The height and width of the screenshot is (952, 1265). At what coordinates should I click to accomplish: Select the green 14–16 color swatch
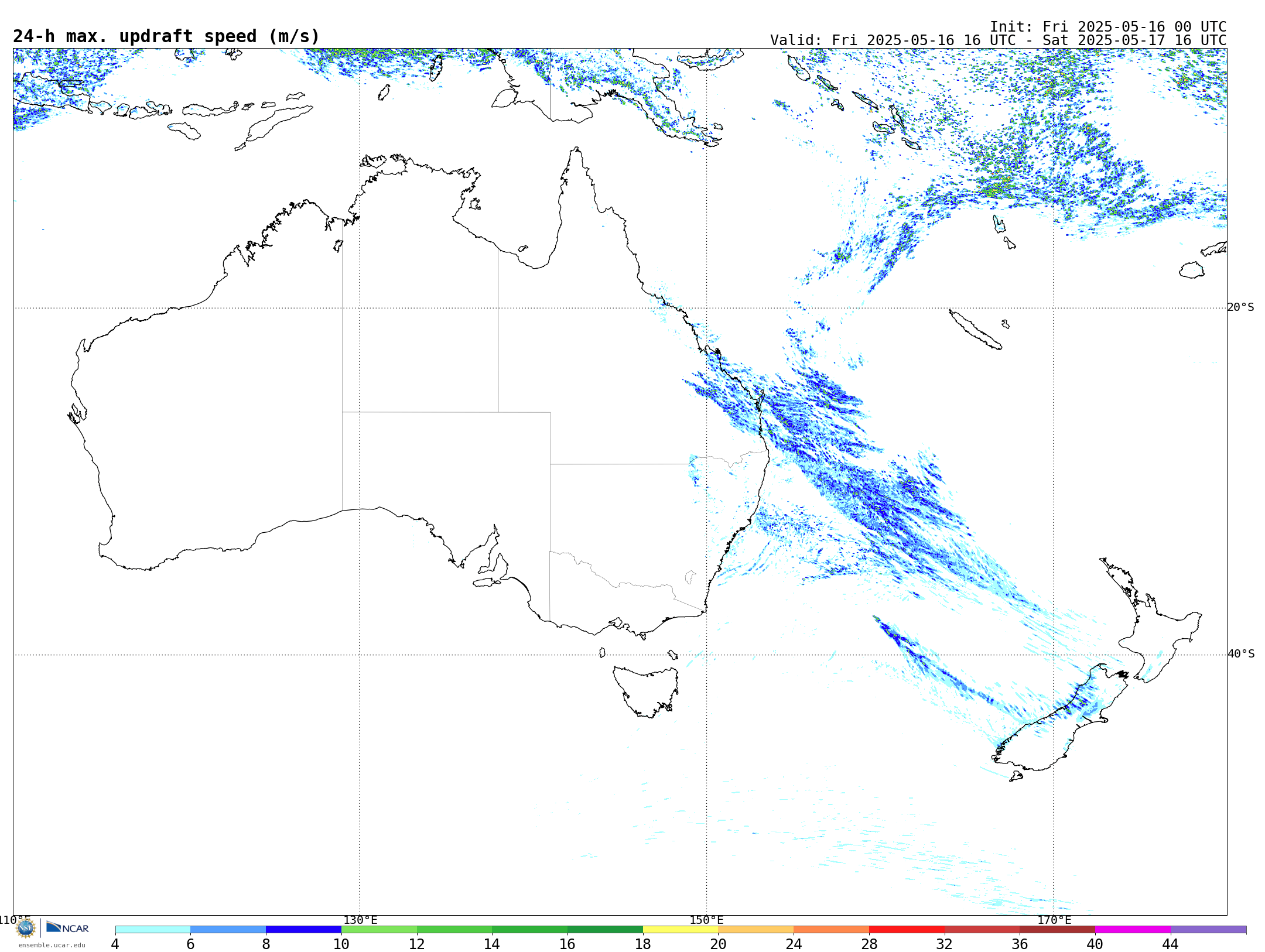[530, 929]
